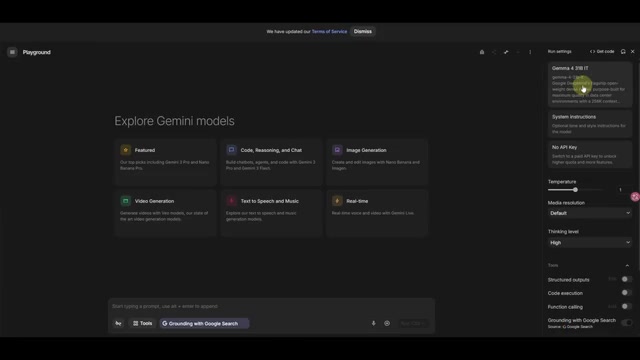The height and width of the screenshot is (360, 640).
Task: Toggle the Function calling switch
Action: (626, 307)
